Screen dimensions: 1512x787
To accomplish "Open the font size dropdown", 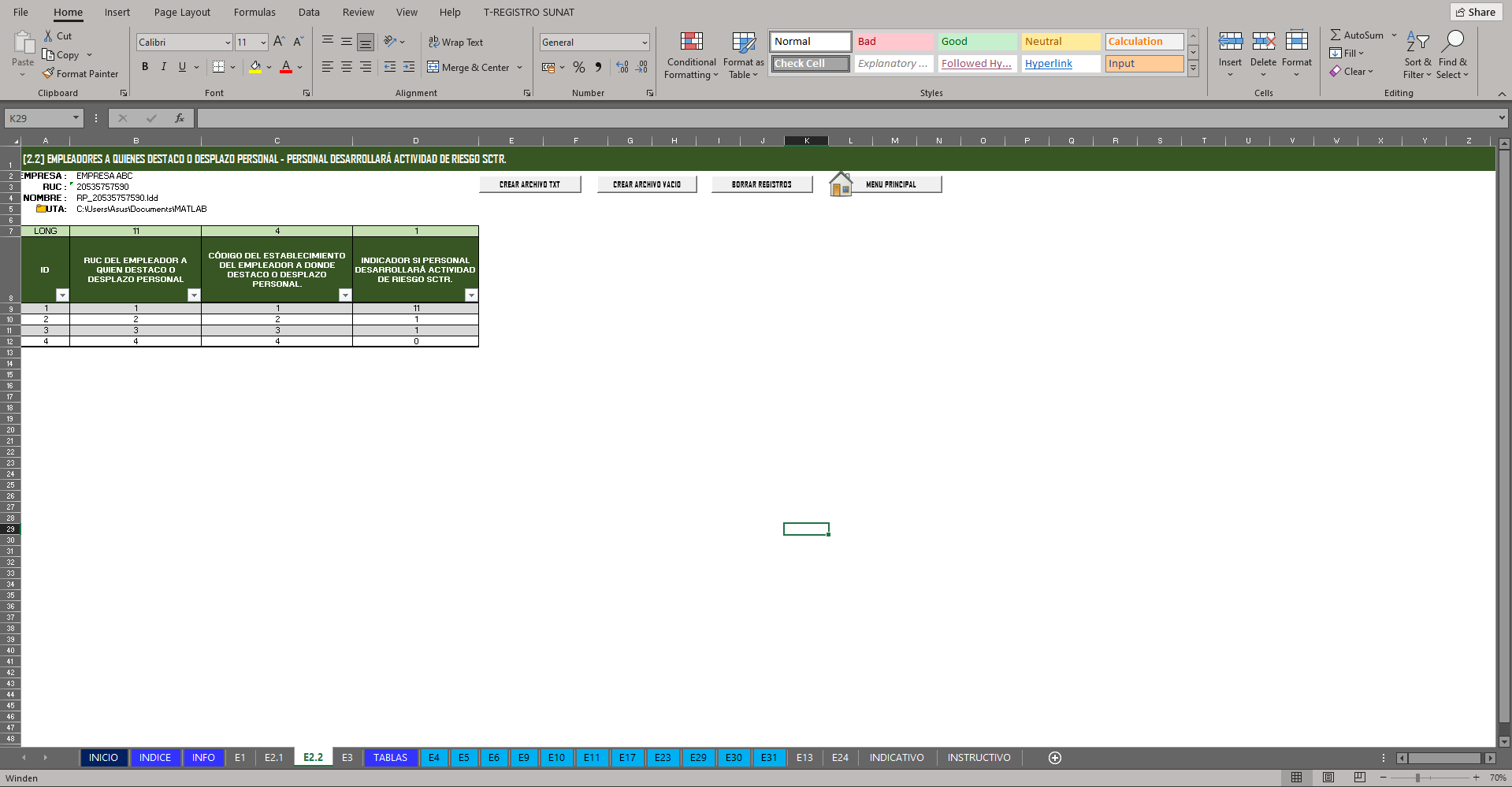I will click(x=263, y=43).
